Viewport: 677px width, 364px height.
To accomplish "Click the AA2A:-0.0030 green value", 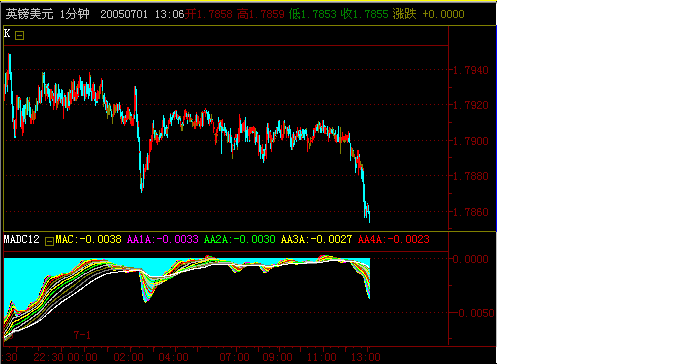I will [240, 239].
